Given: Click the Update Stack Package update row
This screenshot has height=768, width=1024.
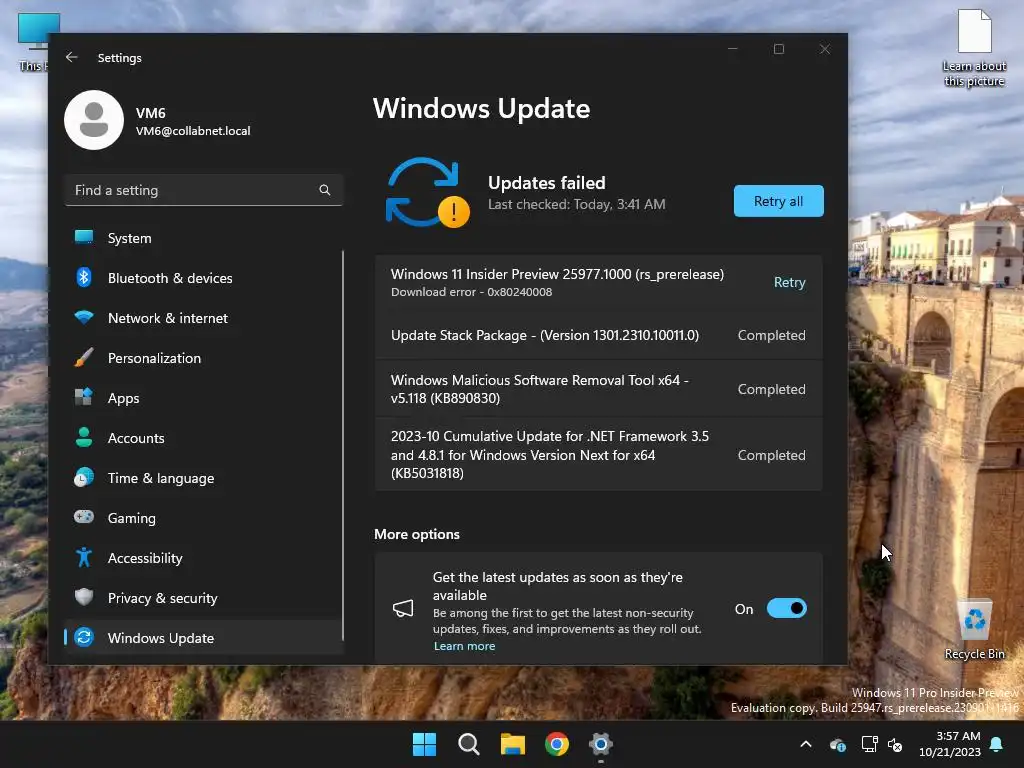Looking at the screenshot, I should point(598,335).
